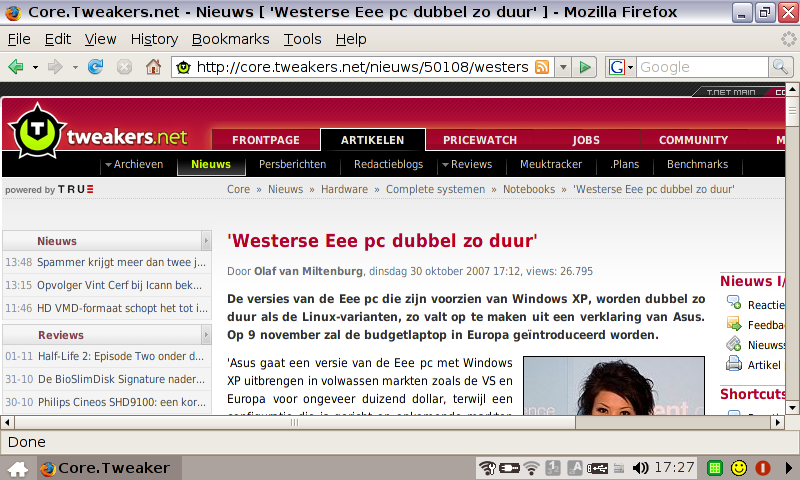This screenshot has width=800, height=480.
Task: Open the History menu
Action: 154,39
